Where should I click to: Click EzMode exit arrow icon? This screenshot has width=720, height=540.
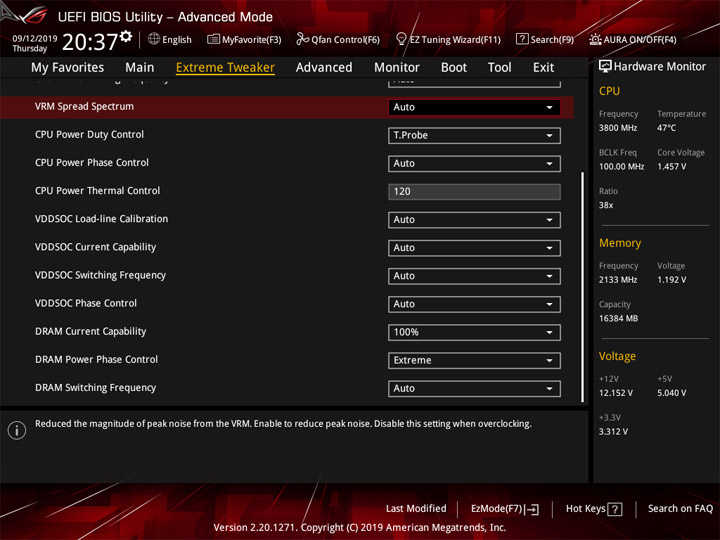point(532,509)
